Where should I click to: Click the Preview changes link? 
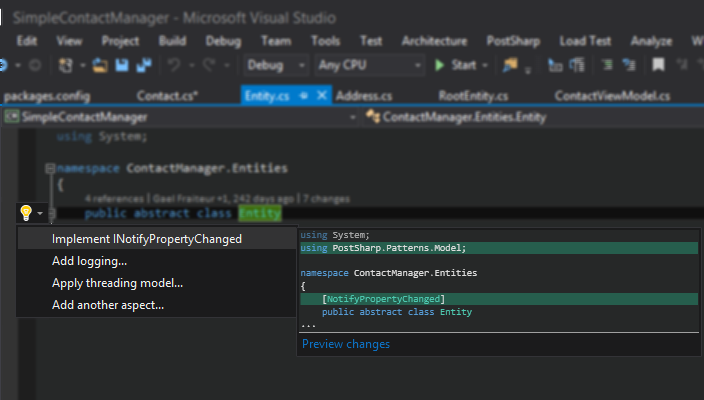[x=346, y=344]
